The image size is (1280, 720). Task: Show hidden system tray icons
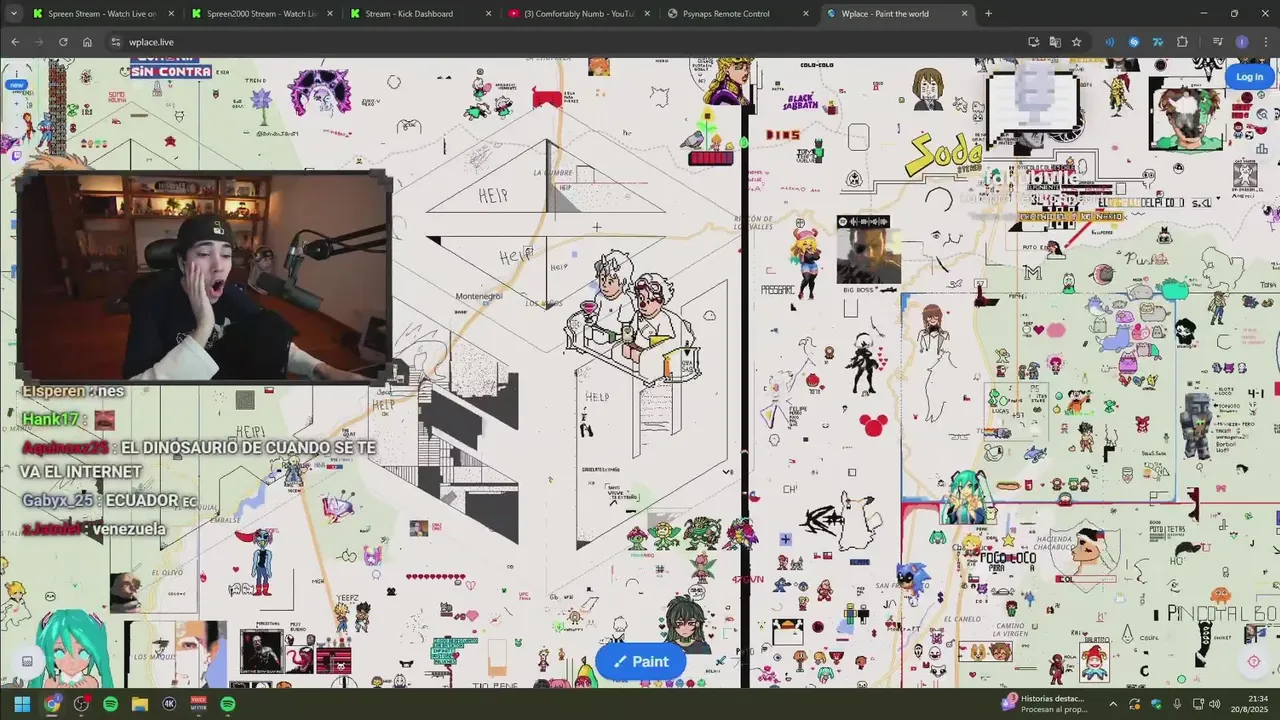click(x=1113, y=704)
